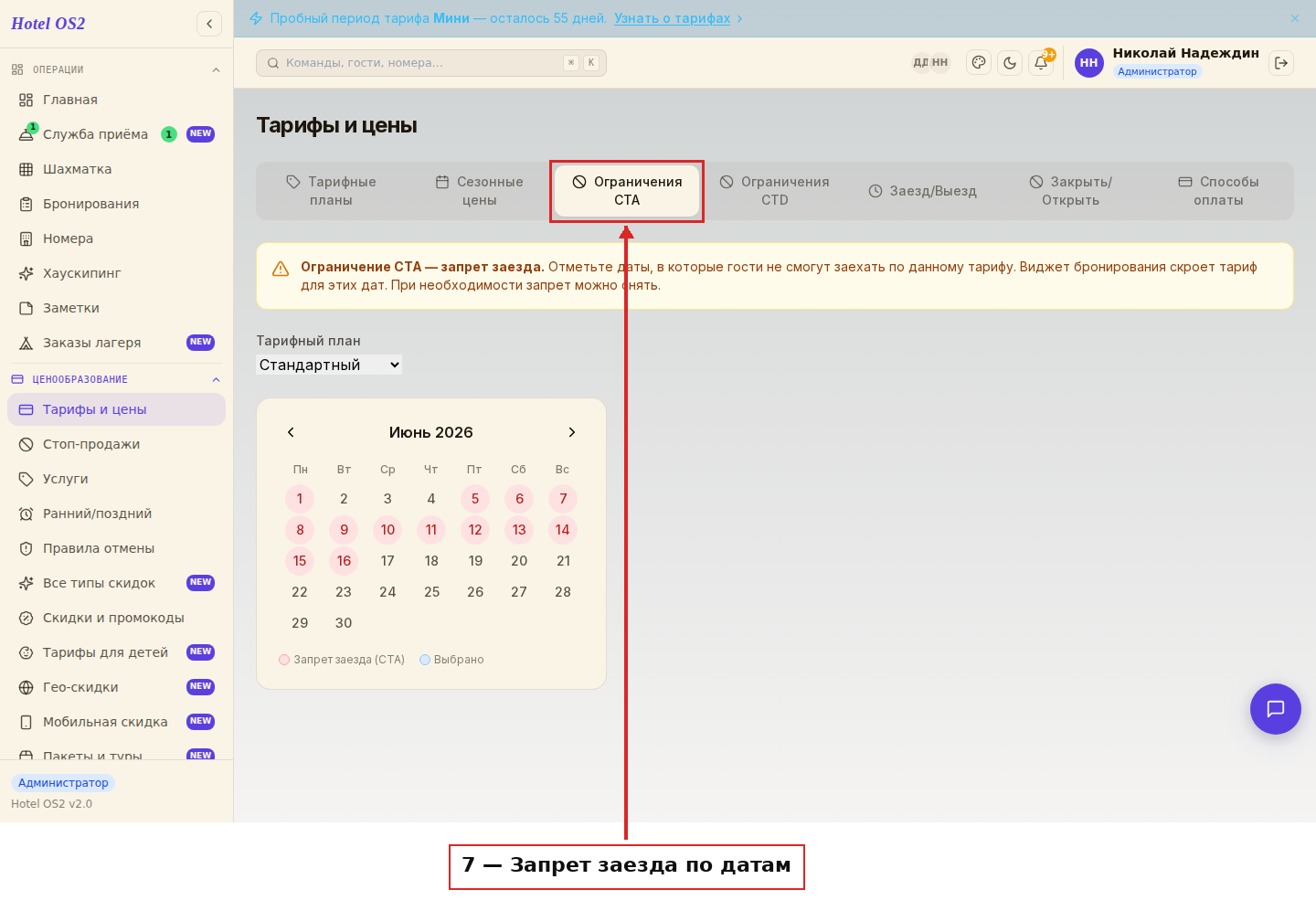Focus the Команды, гости, номера search field
Viewport: 1316px width, 911px height.
click(431, 63)
